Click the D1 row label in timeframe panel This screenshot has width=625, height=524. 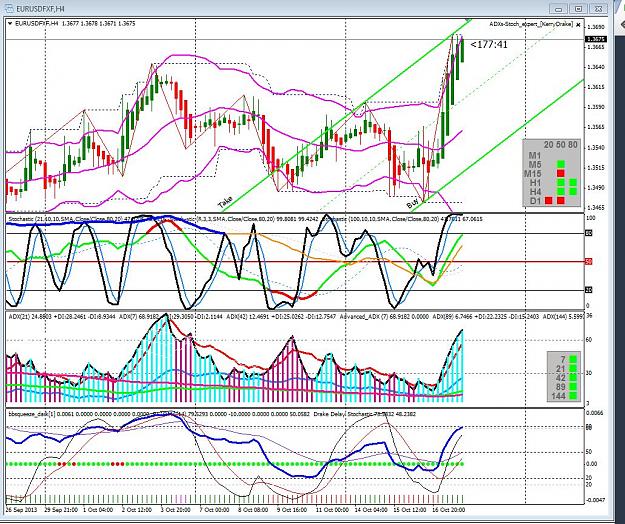(x=536, y=201)
